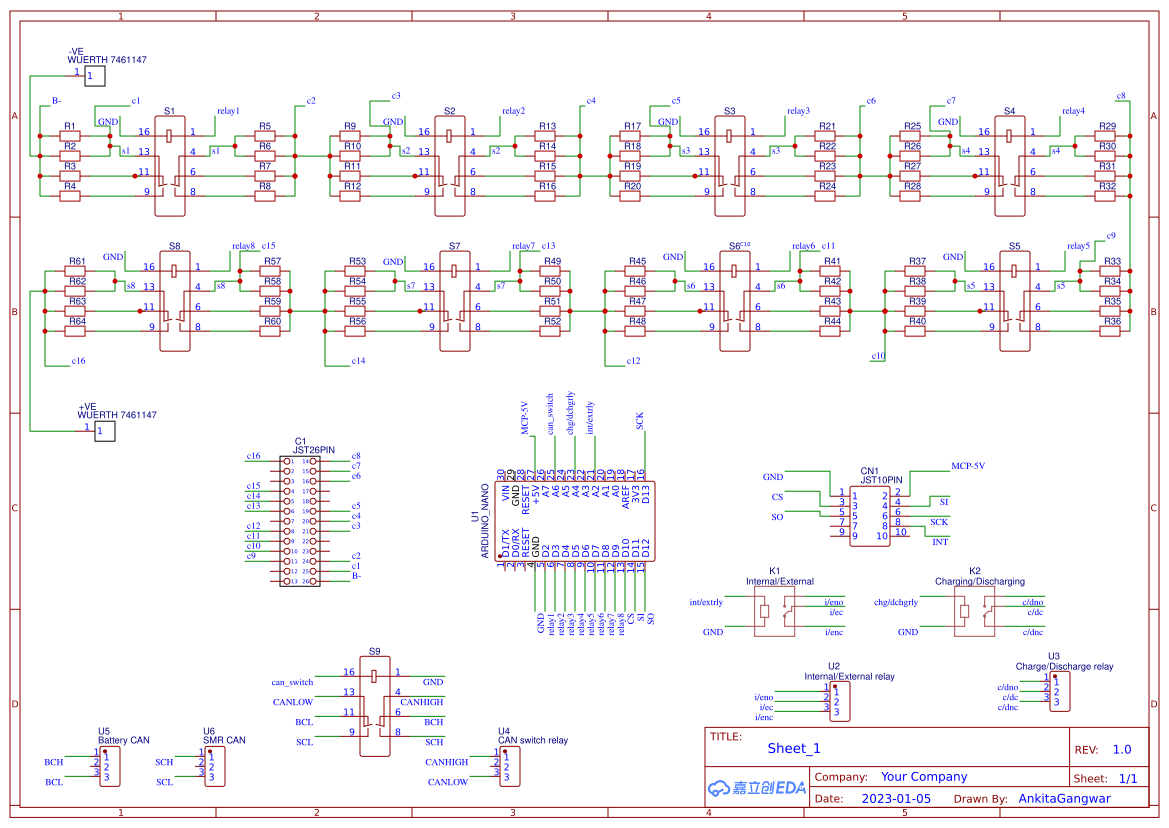Screen dimensions: 1169x828
Task: Click the GND net label near S2
Action: pos(394,122)
